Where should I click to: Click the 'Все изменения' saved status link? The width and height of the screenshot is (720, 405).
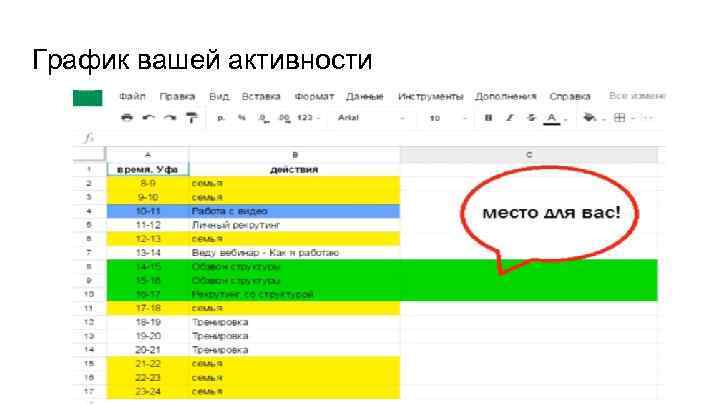click(637, 96)
